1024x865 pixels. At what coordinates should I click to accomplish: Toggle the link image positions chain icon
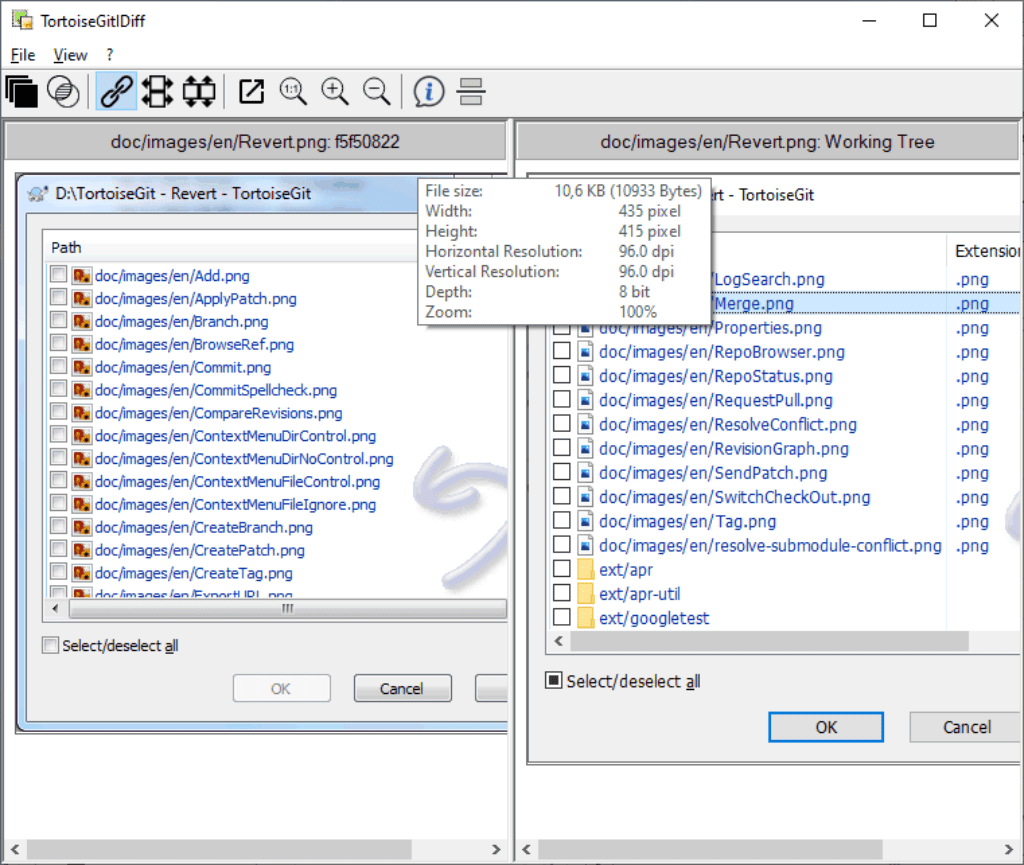(116, 91)
